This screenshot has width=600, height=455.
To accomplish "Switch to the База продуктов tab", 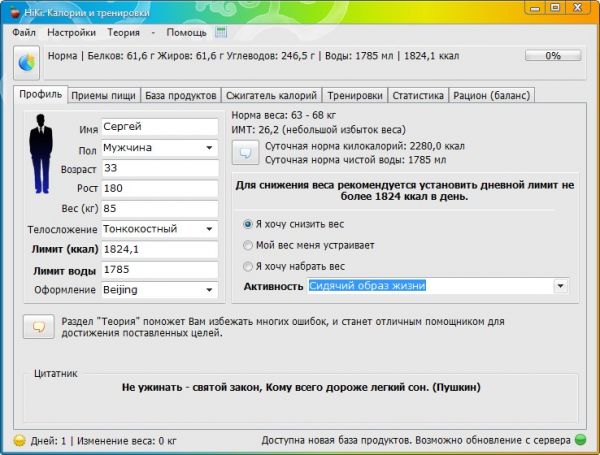I will (x=181, y=95).
